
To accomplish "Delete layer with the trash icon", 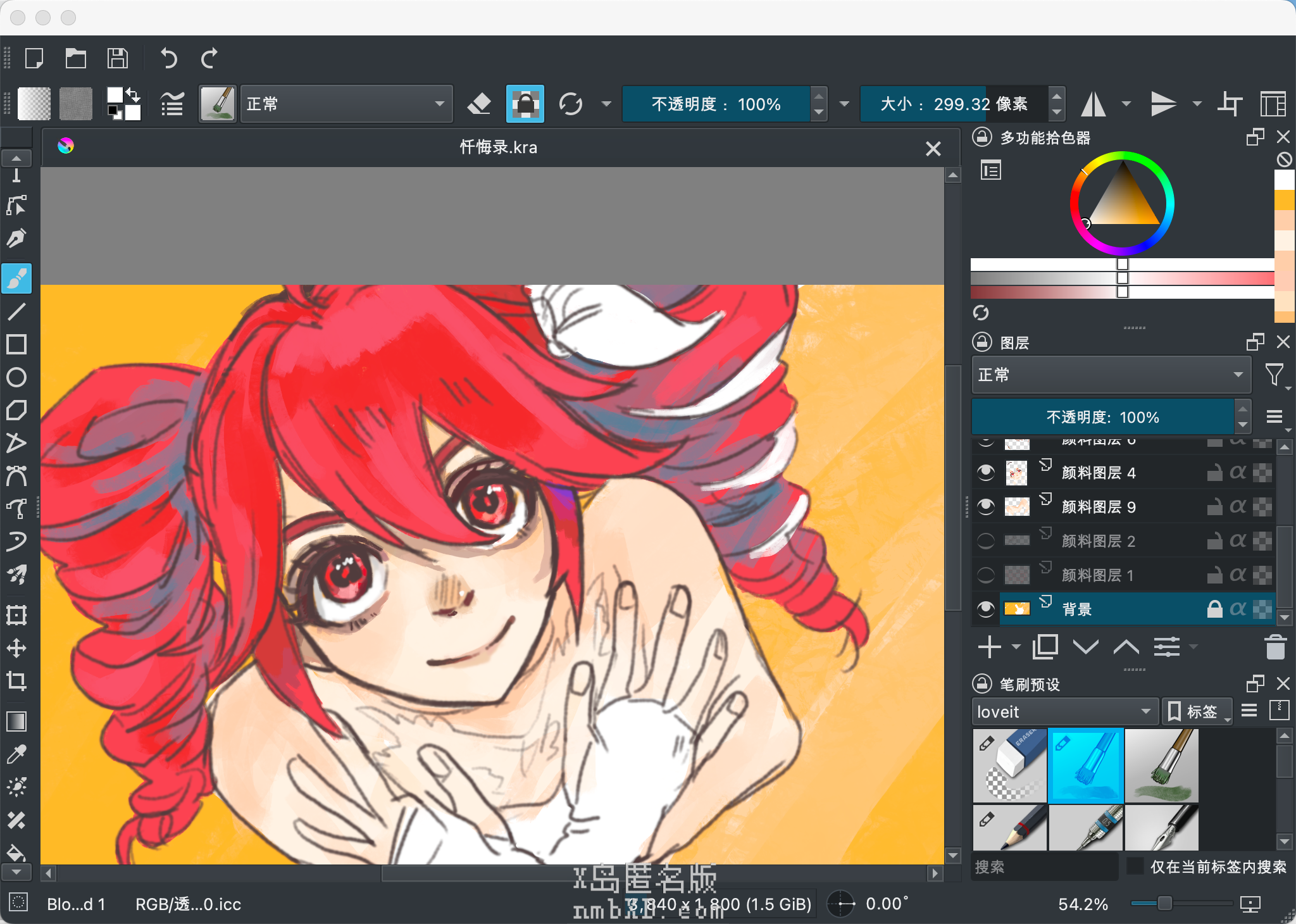I will tap(1275, 647).
